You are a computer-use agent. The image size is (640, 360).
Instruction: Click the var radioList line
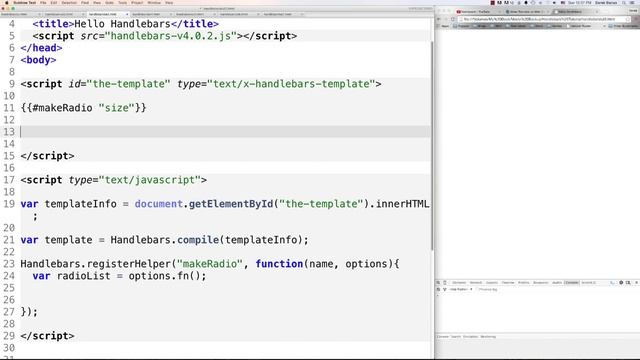(x=119, y=276)
